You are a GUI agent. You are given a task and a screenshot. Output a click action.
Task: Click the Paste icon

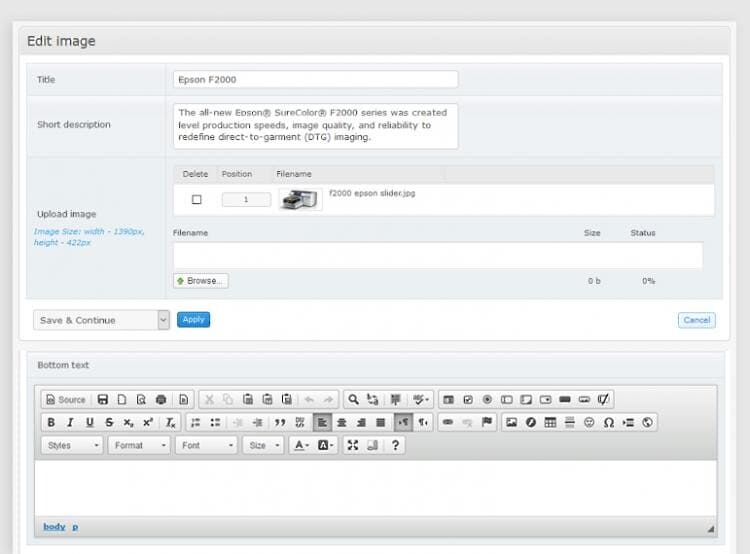click(x=248, y=399)
